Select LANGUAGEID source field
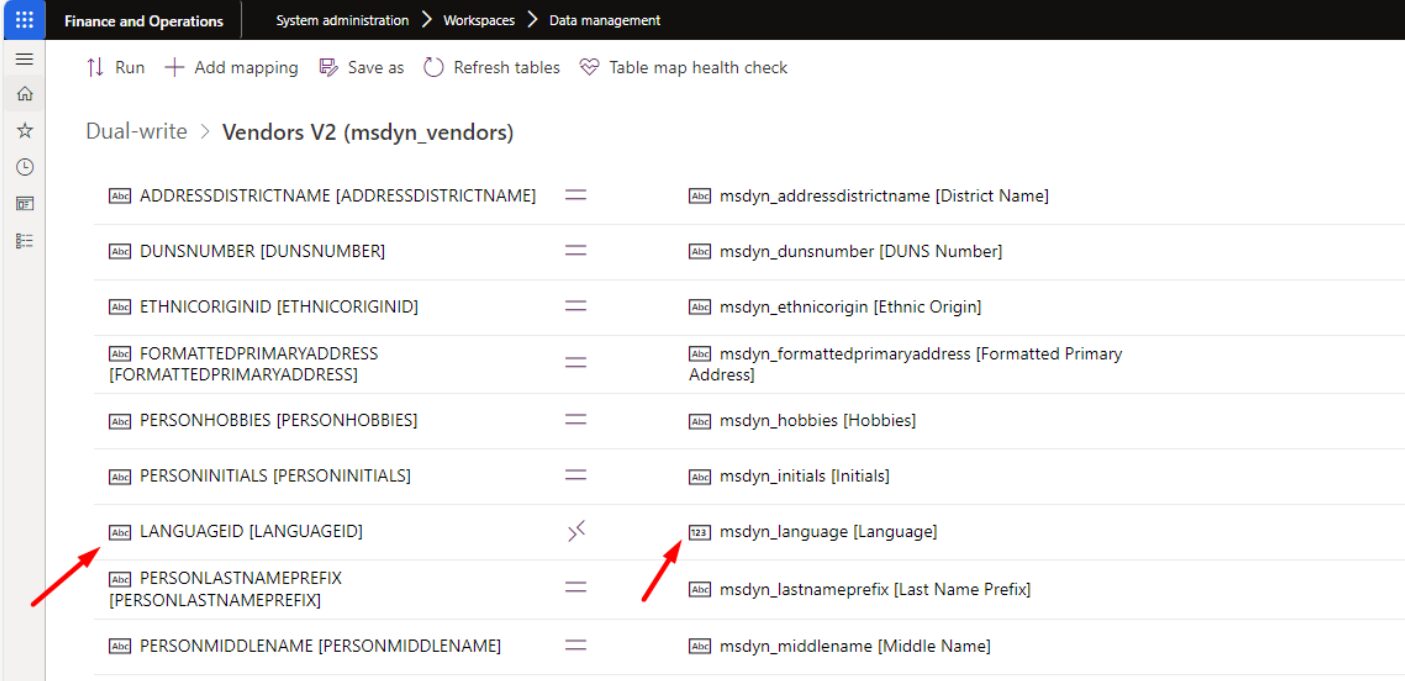The width and height of the screenshot is (1405, 681). [251, 532]
